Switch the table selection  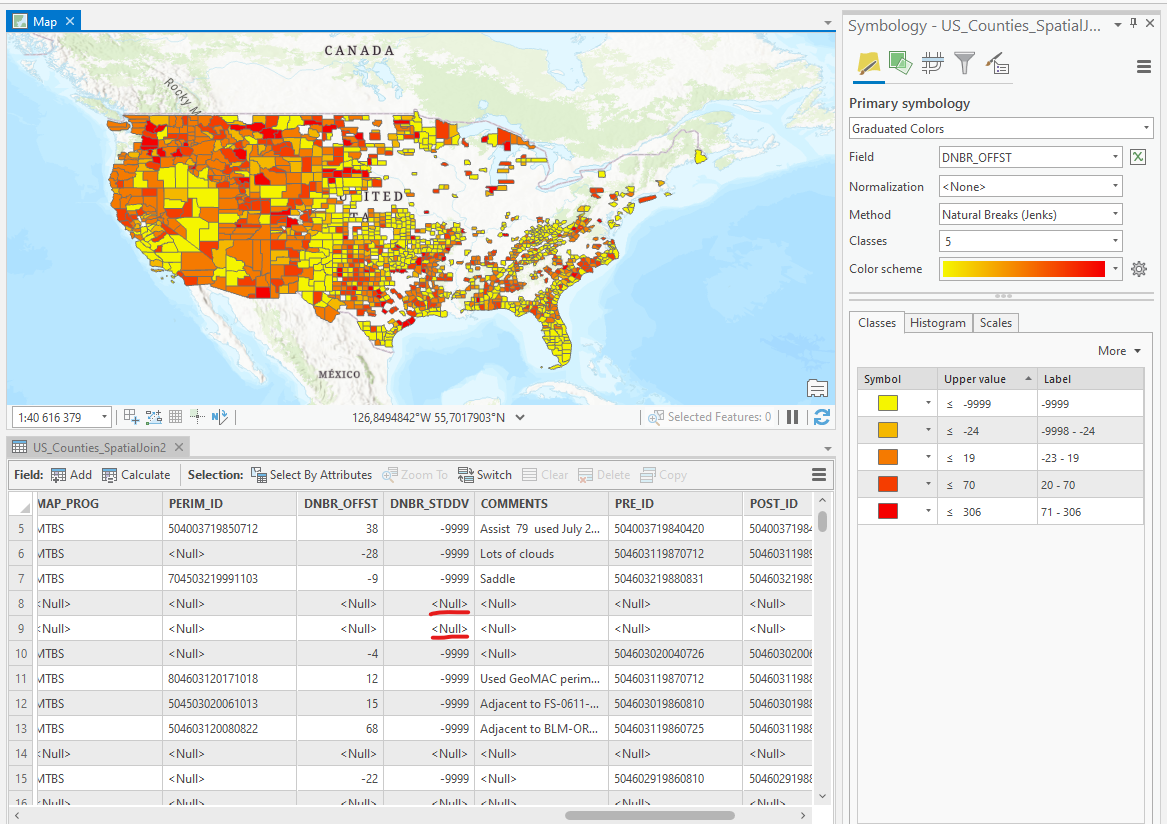click(485, 475)
